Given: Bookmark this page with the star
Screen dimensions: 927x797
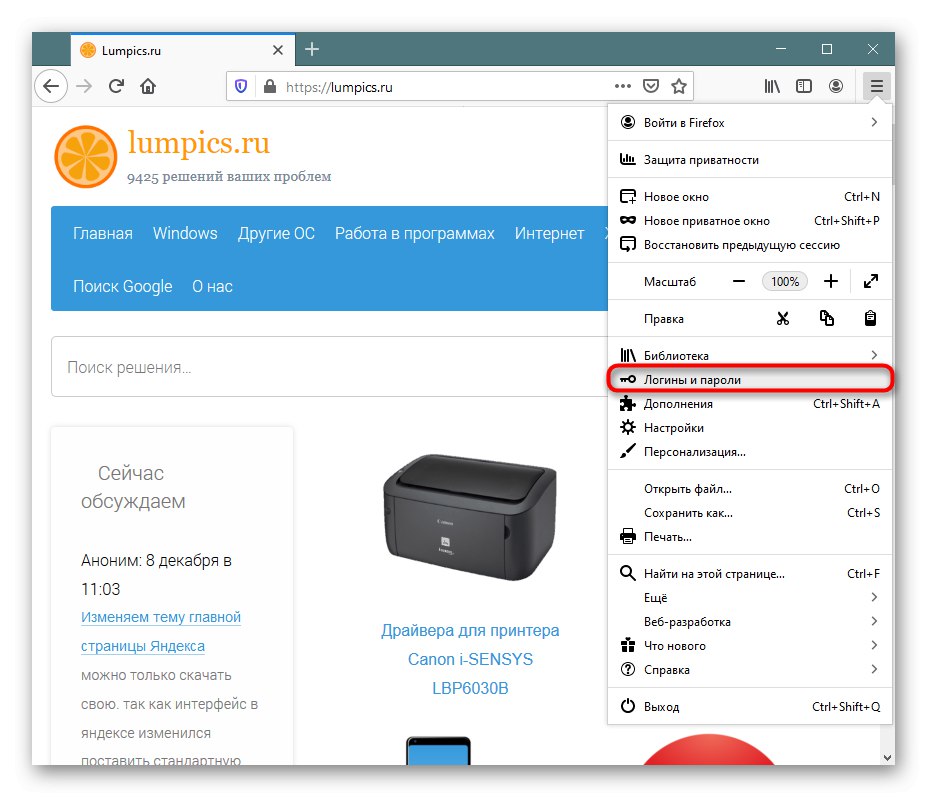Looking at the screenshot, I should (679, 86).
